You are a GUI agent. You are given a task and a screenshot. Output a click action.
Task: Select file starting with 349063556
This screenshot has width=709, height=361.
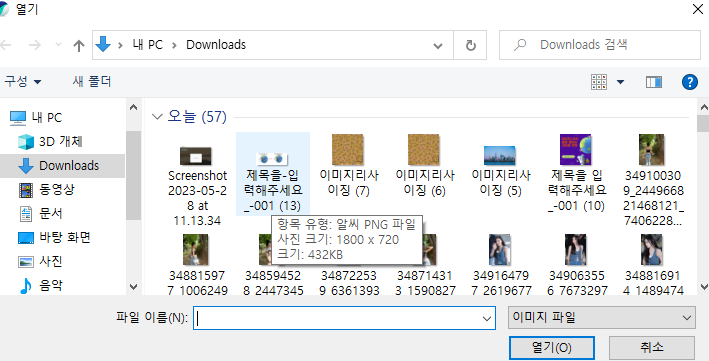(577, 264)
